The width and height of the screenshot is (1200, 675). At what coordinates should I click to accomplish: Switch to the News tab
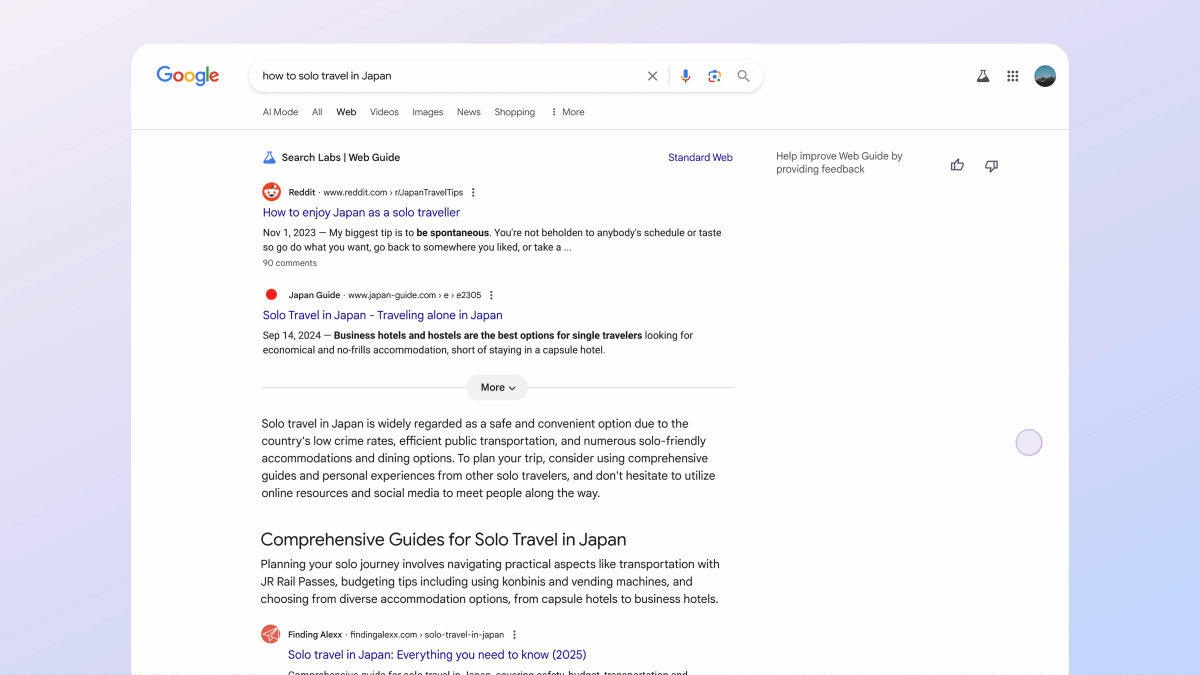(469, 112)
